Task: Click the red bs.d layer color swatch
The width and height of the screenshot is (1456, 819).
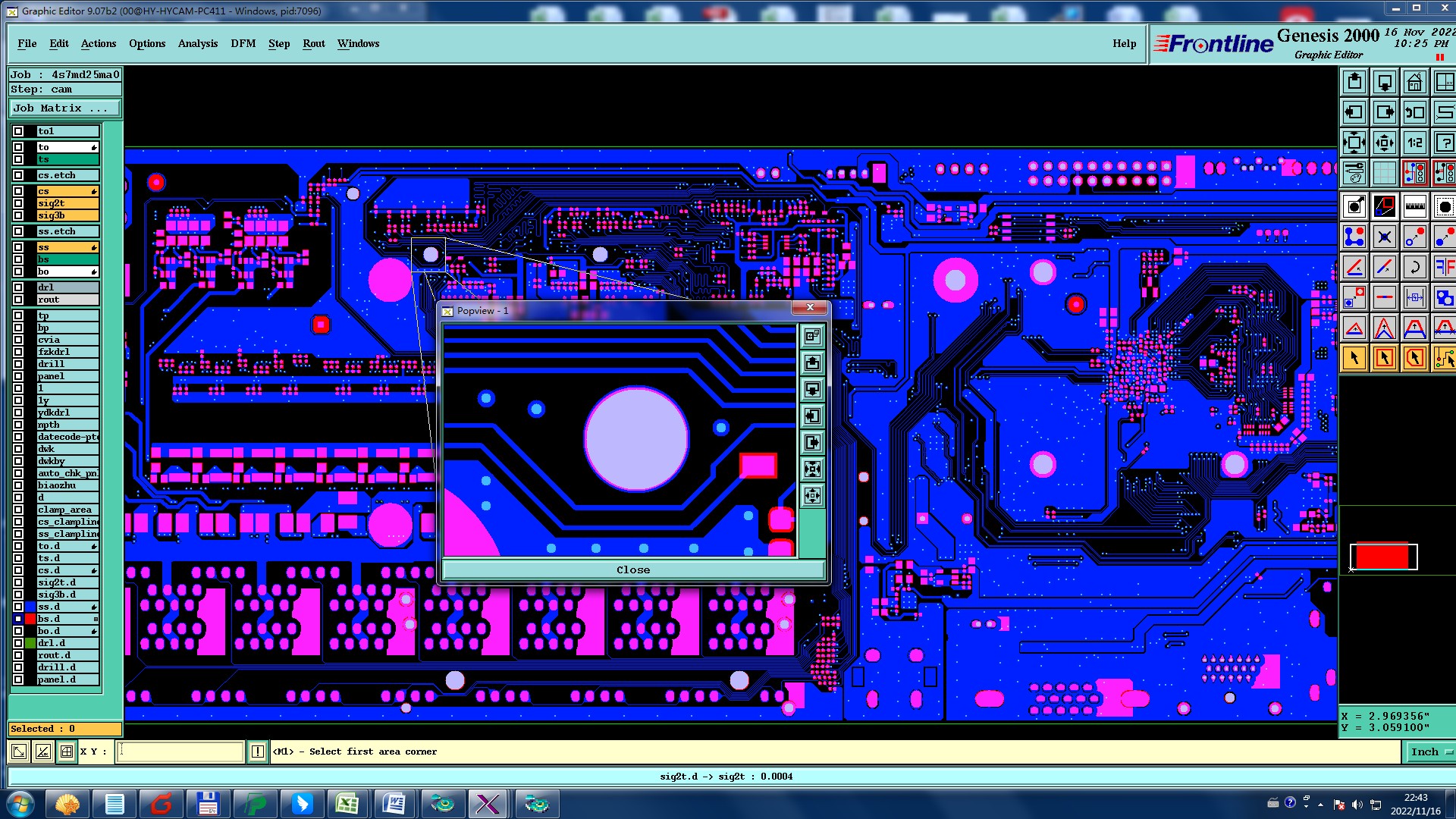Action: click(x=30, y=619)
